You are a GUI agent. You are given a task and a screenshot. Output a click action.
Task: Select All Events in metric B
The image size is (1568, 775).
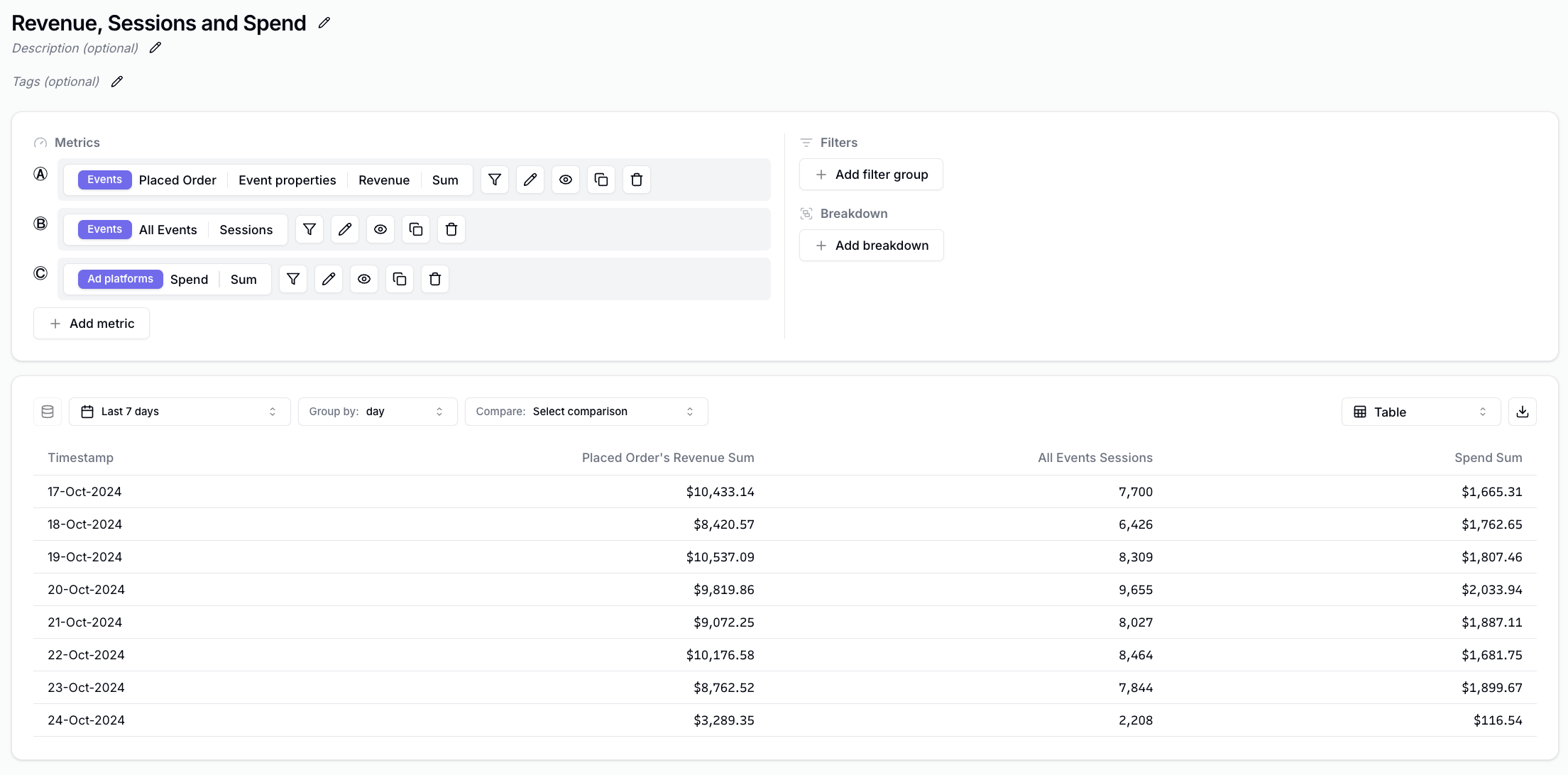pyautogui.click(x=168, y=230)
